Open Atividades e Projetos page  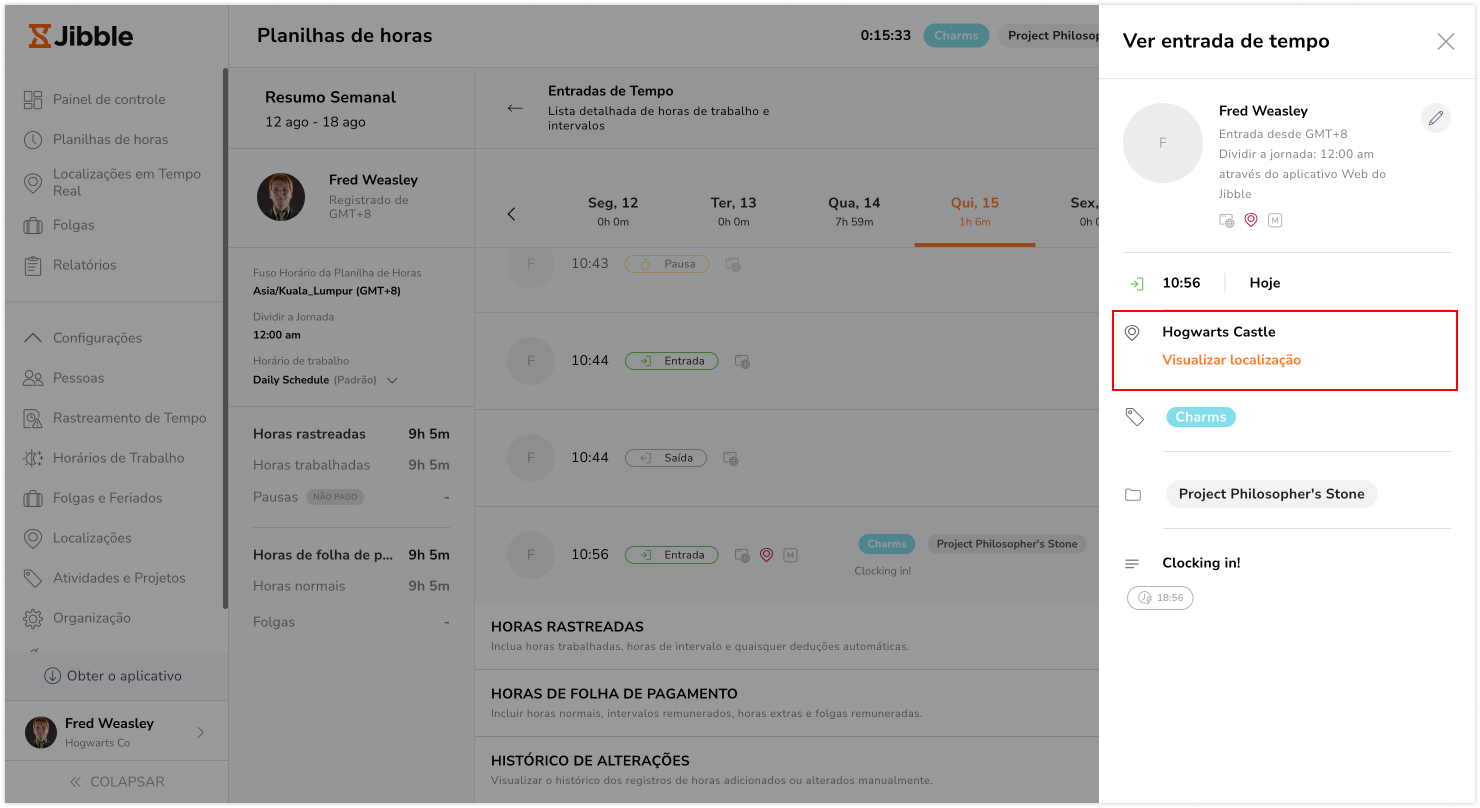[119, 578]
